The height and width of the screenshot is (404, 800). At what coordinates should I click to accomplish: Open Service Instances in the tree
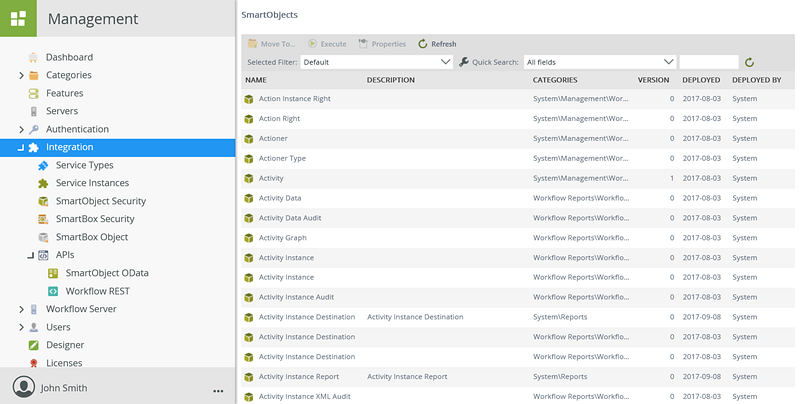(x=92, y=183)
